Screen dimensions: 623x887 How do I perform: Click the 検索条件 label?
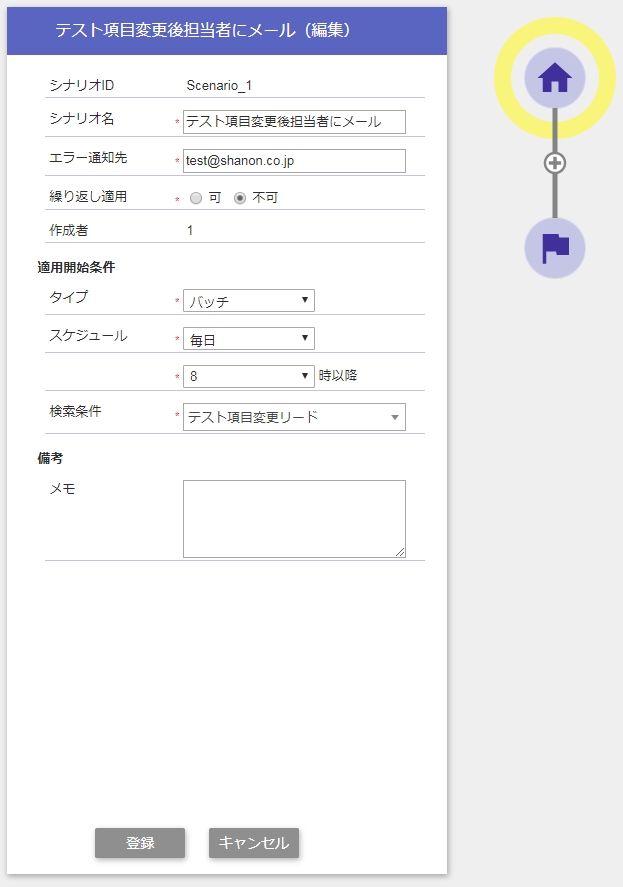tap(75, 411)
